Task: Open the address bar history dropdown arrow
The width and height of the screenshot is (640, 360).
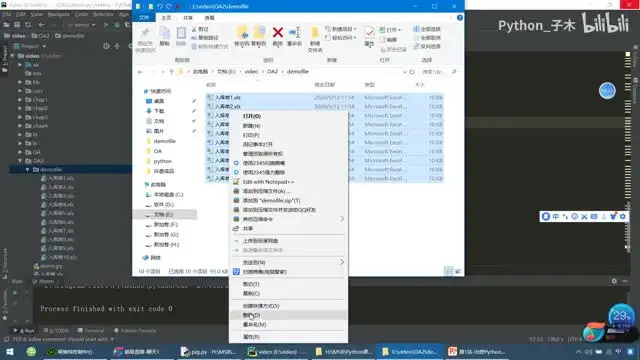Action: click(x=404, y=72)
